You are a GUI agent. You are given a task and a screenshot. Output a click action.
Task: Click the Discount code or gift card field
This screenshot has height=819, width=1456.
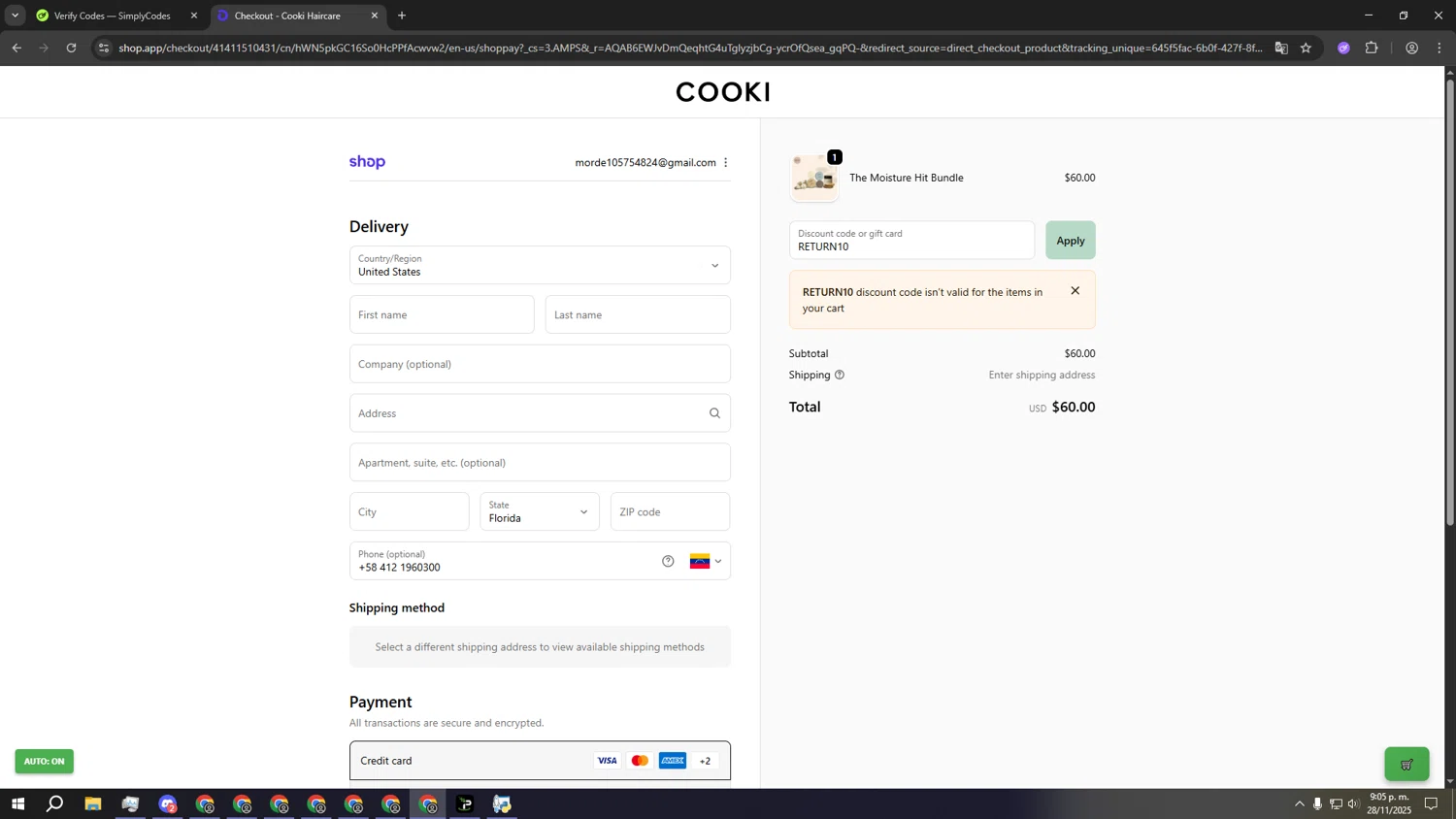click(x=911, y=241)
